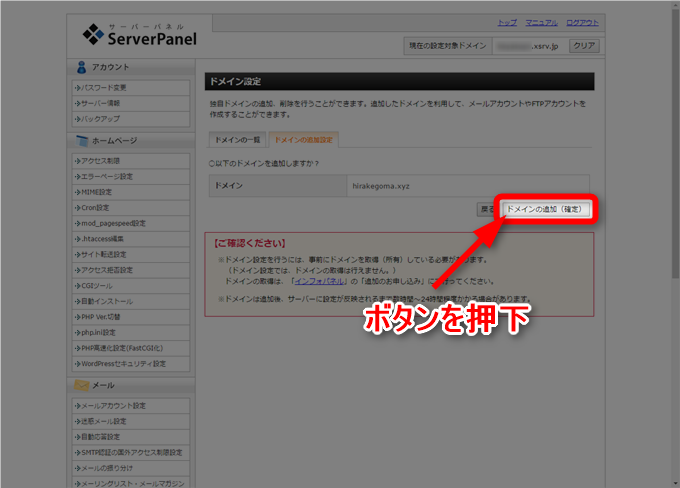Click the メール section envelope icon
Screen dimensions: 680x488
point(82,385)
